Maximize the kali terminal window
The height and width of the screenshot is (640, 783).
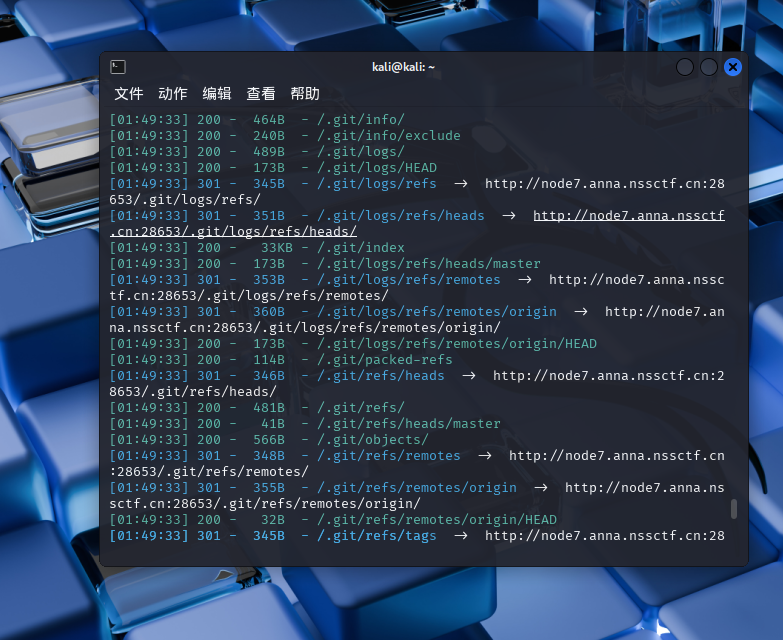pos(709,67)
